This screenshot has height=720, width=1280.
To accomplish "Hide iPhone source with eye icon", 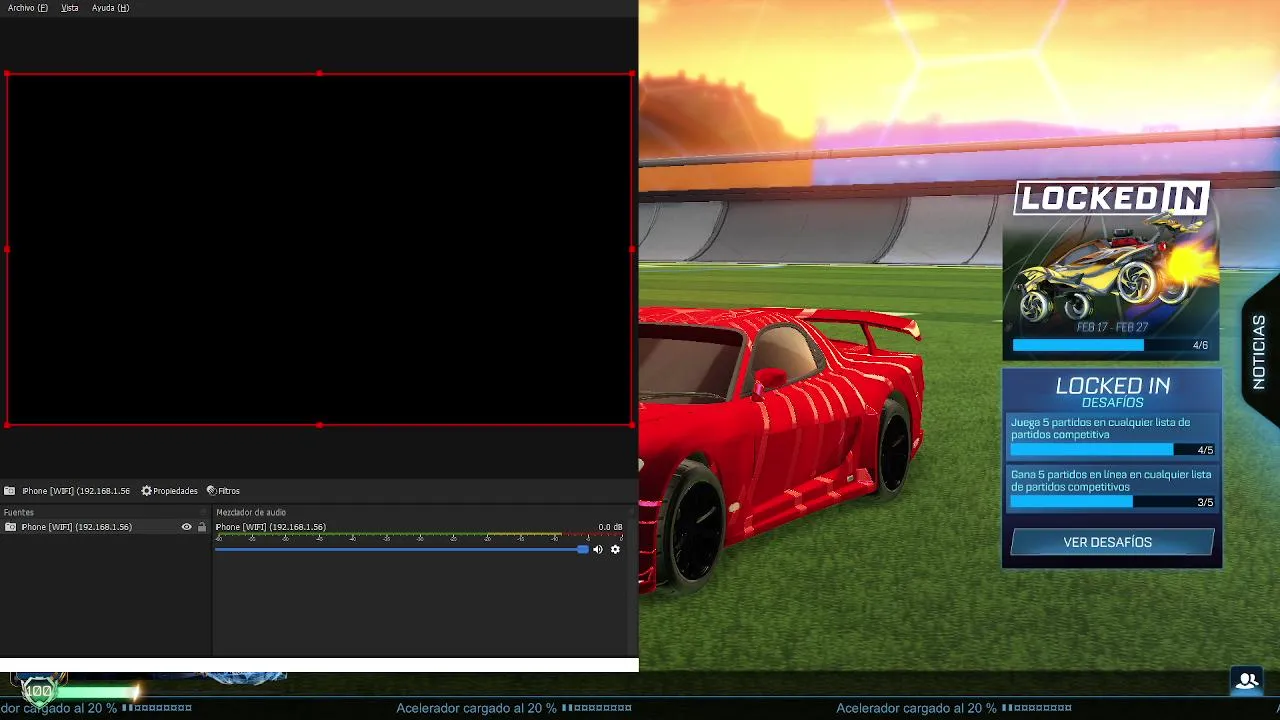I will point(186,527).
